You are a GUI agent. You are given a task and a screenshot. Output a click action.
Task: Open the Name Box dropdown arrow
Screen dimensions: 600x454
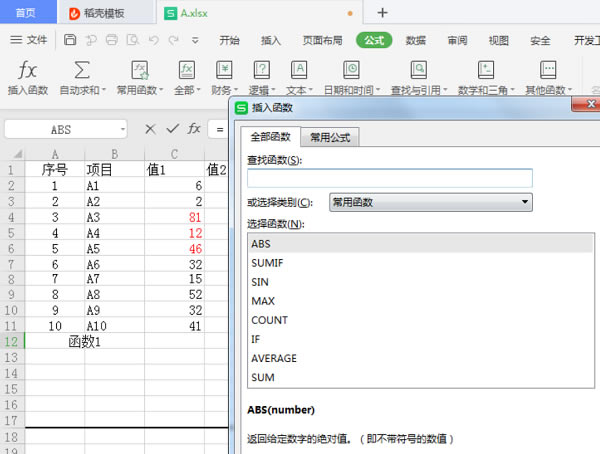pyautogui.click(x=122, y=129)
